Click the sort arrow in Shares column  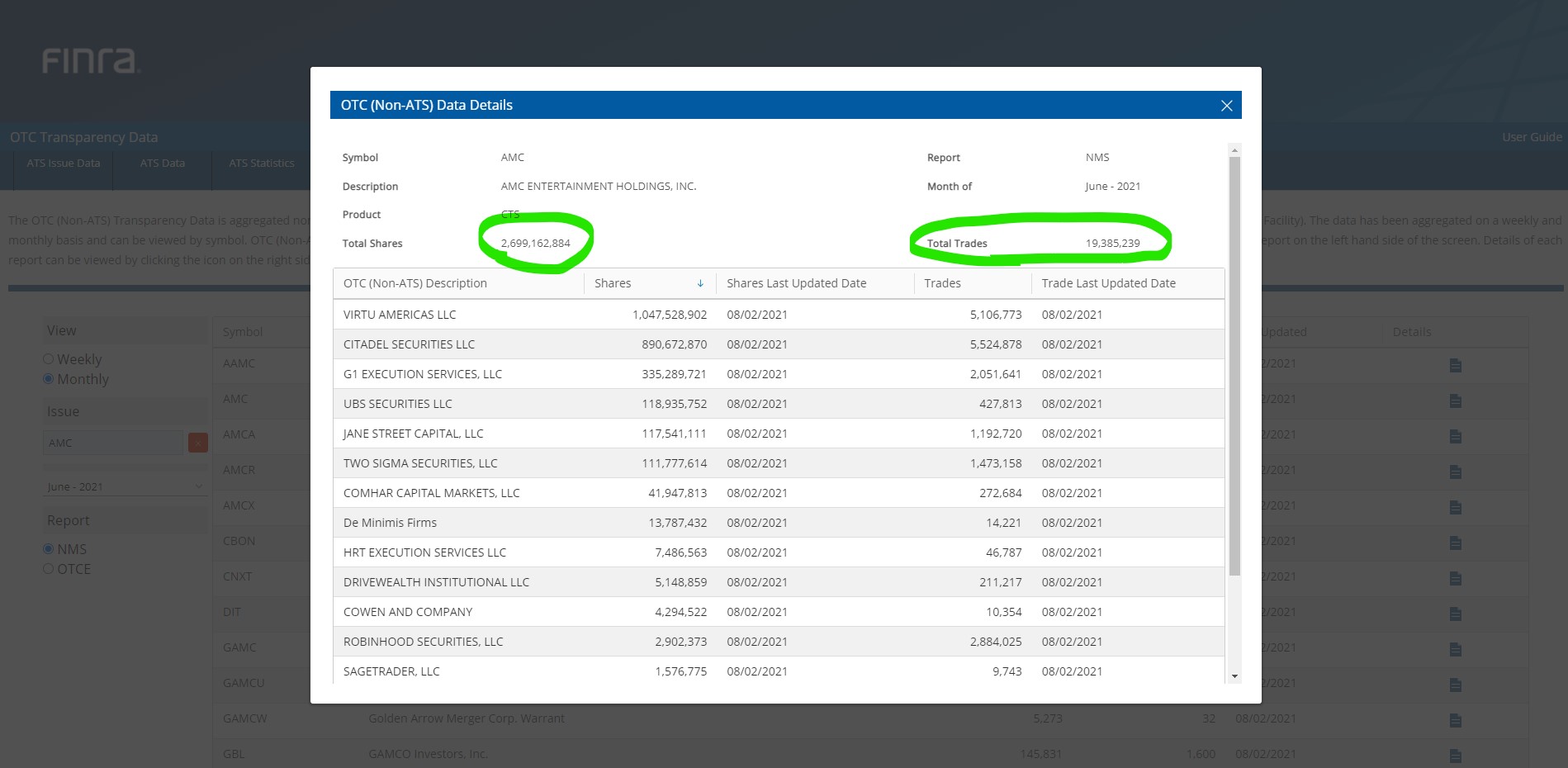[700, 283]
